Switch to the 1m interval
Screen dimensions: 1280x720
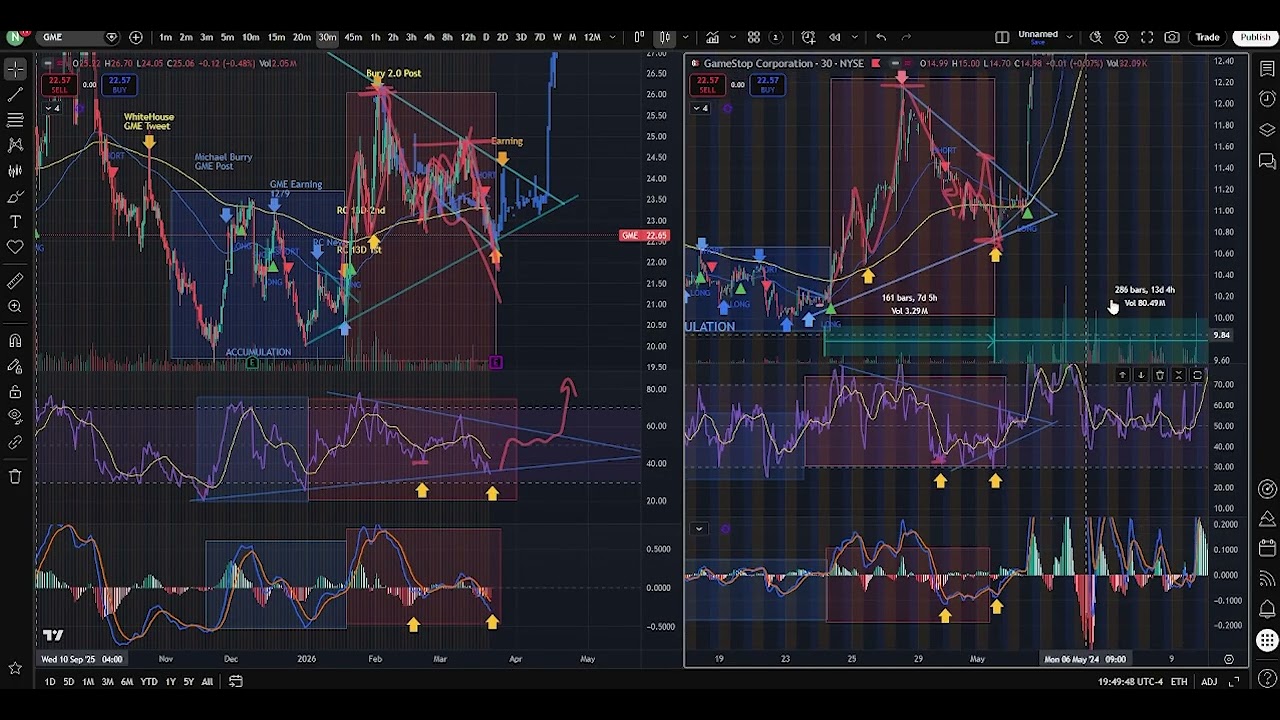click(165, 37)
